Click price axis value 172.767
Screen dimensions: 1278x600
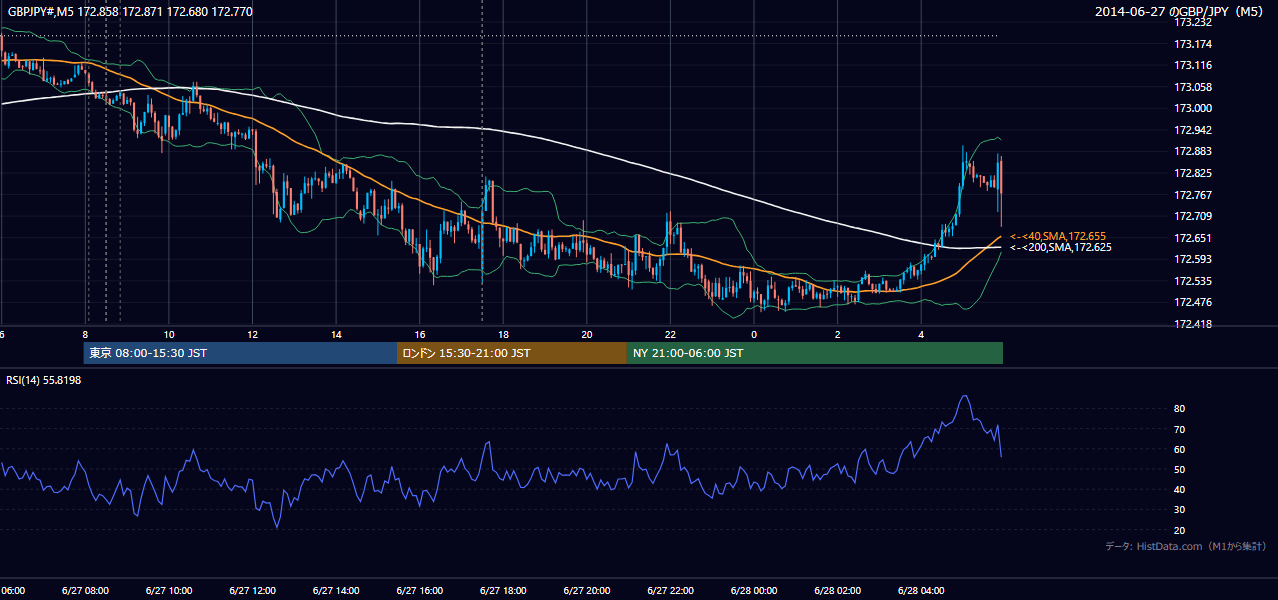point(1193,195)
